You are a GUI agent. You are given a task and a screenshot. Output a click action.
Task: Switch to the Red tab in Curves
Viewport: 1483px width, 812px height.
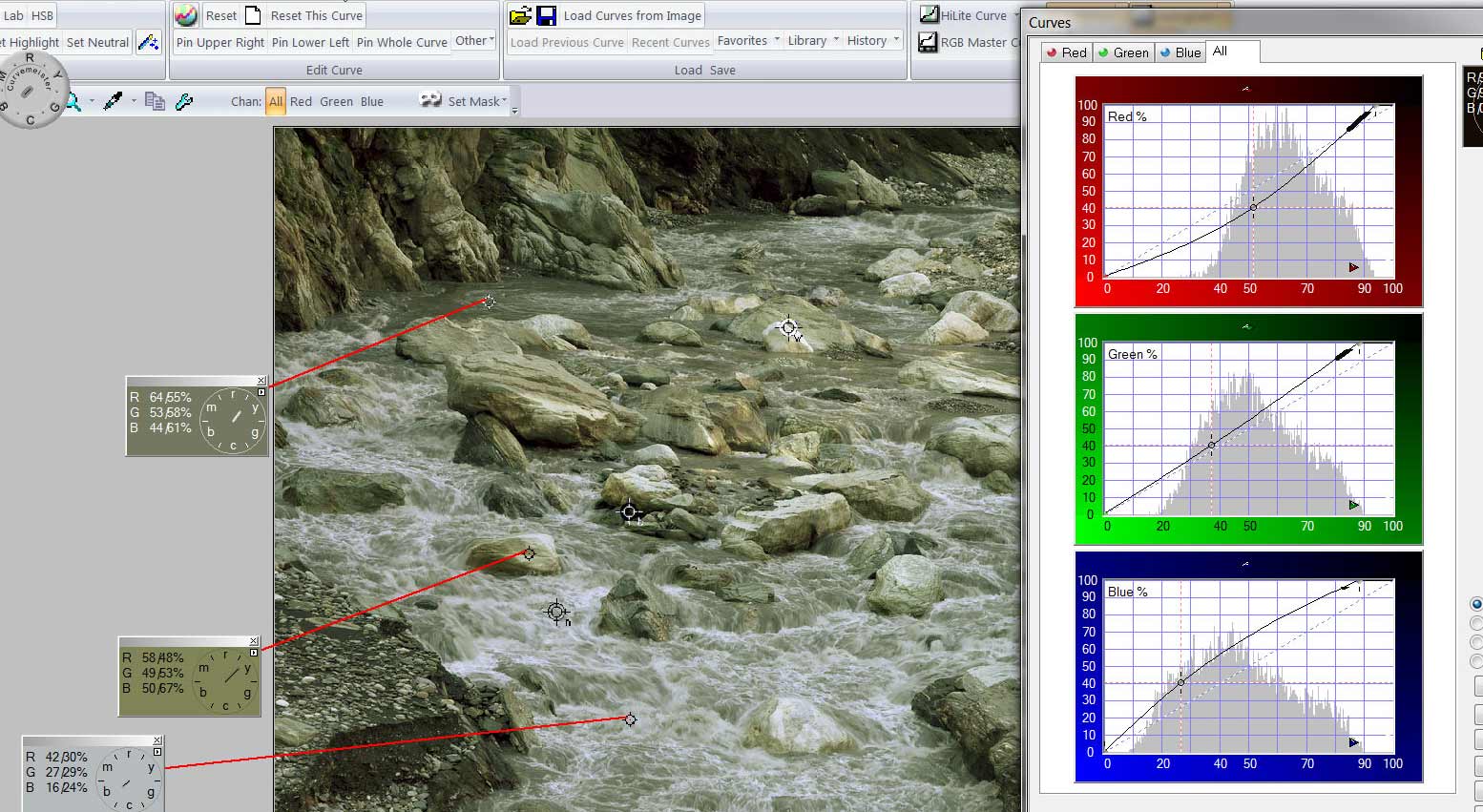point(1066,52)
